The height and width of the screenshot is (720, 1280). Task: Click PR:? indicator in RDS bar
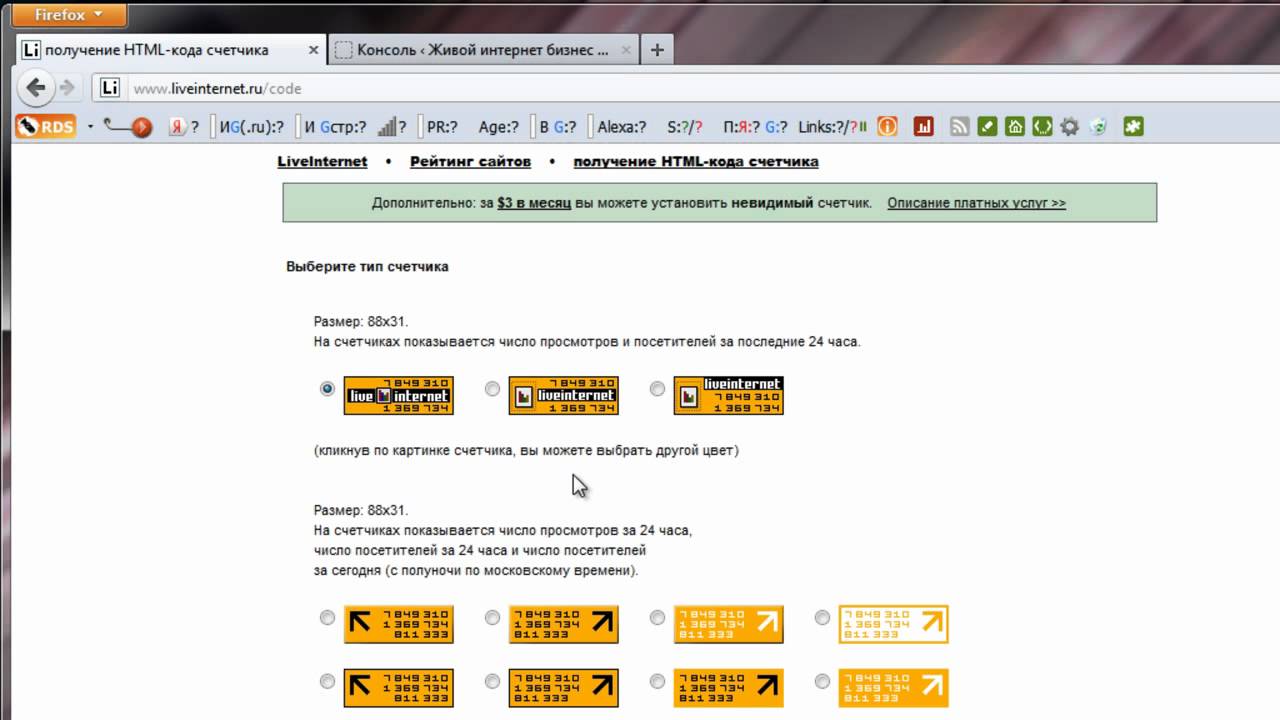442,127
